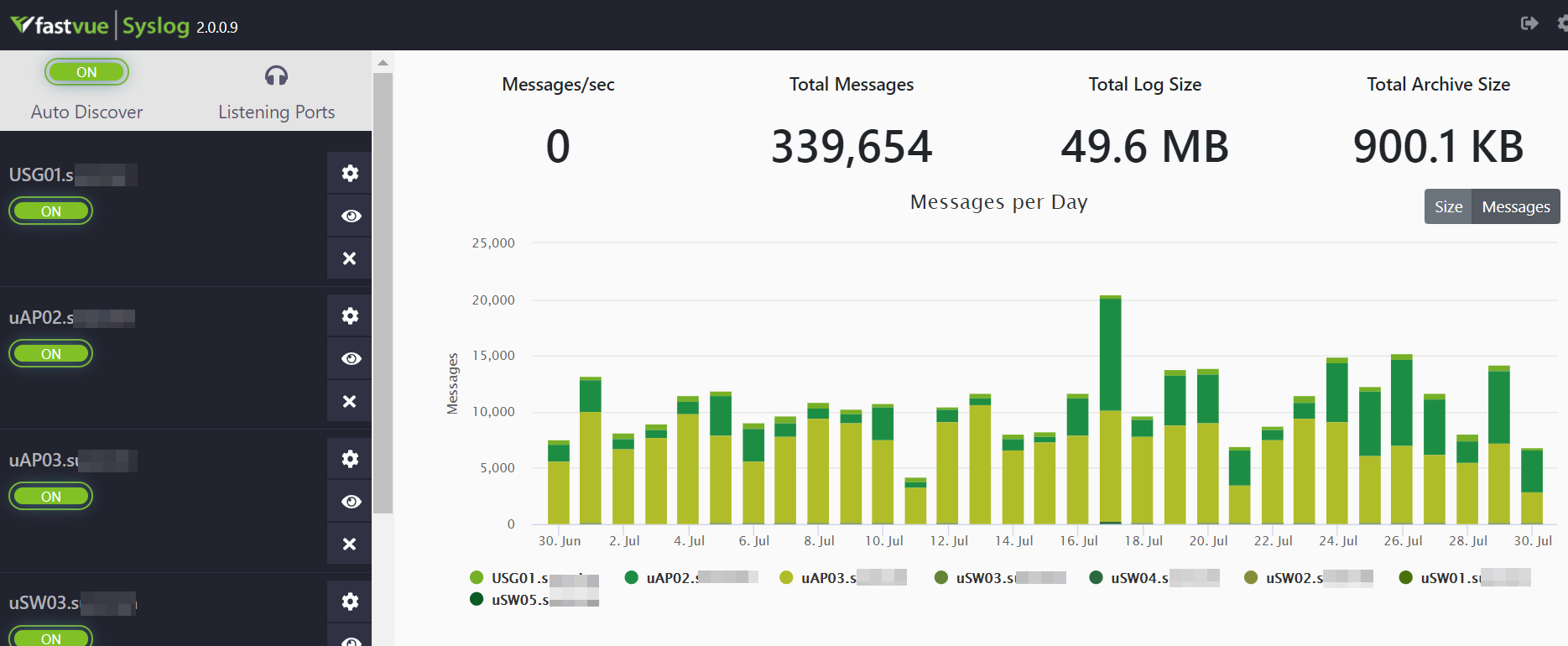Click the Listening Ports headphones icon

pos(276,76)
